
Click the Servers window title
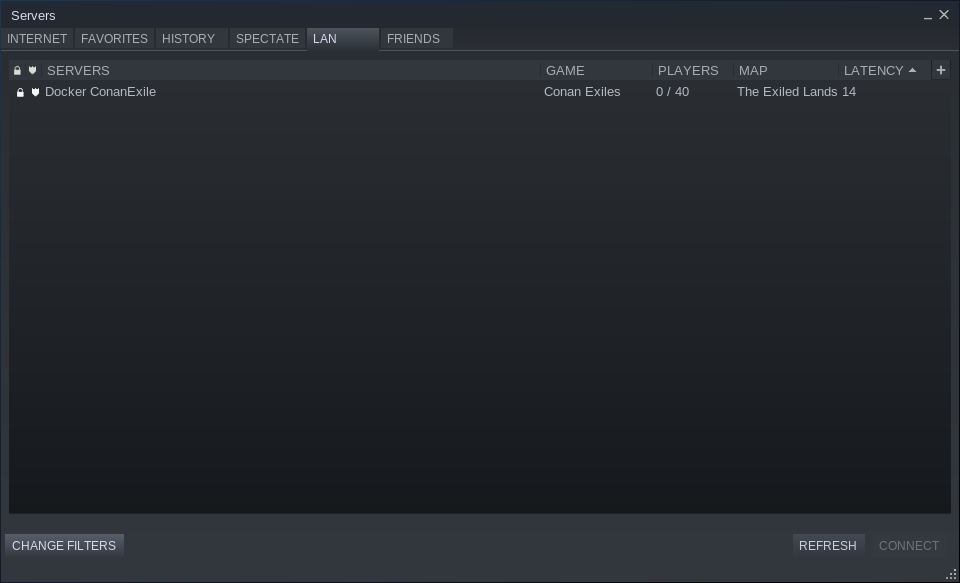click(33, 15)
